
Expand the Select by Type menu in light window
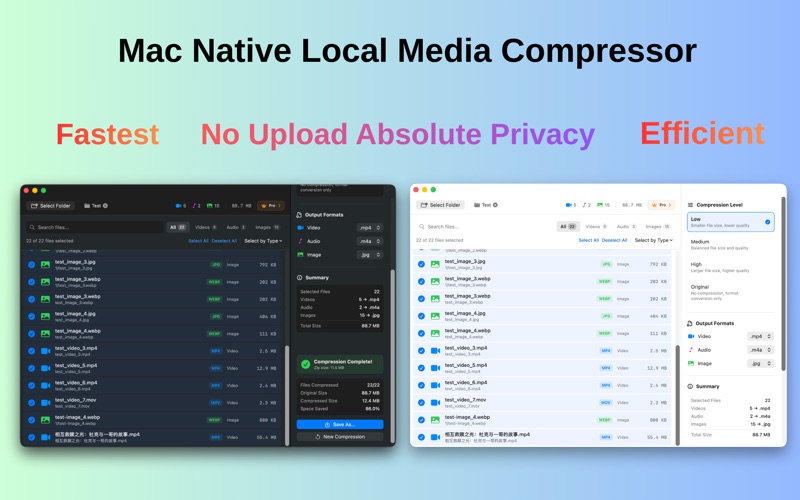(653, 240)
